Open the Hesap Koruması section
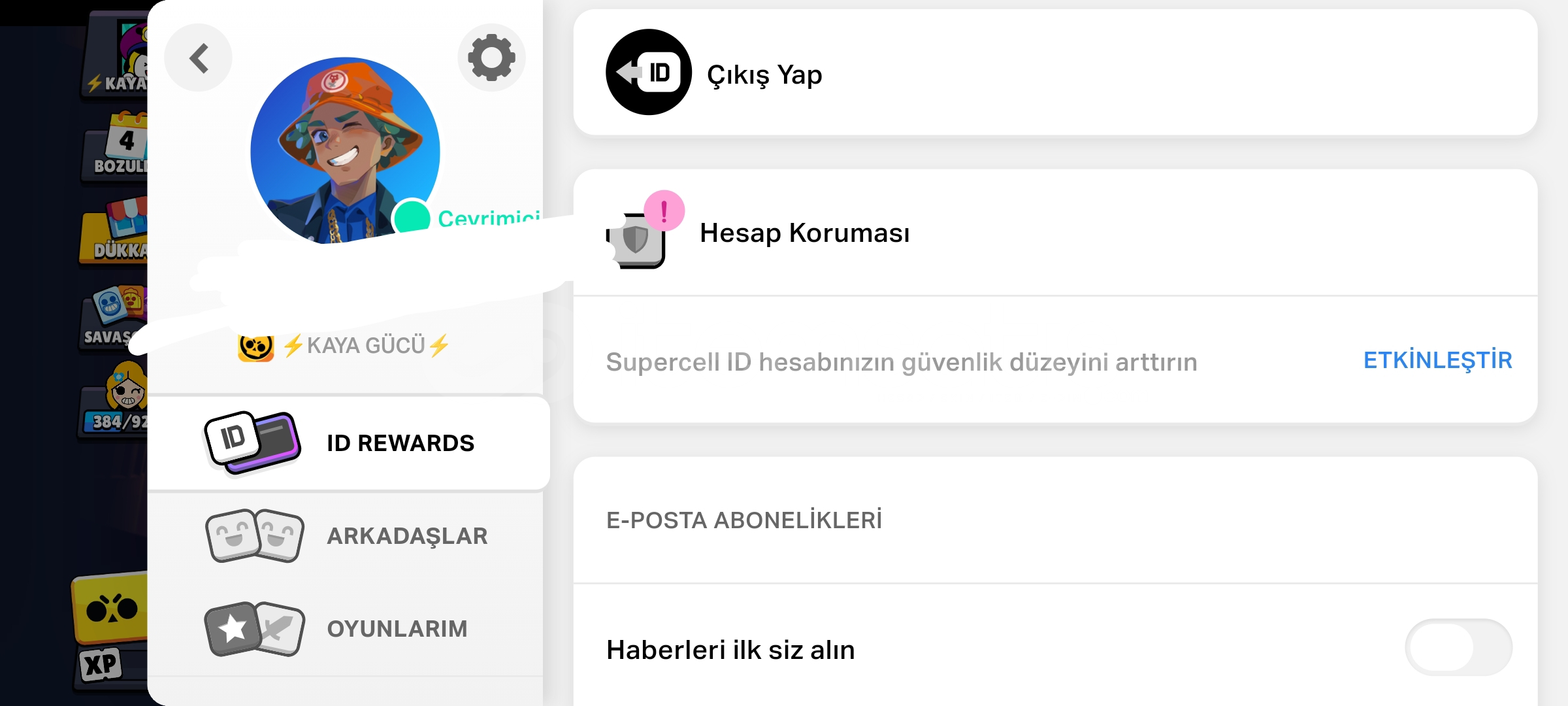 coord(1055,233)
